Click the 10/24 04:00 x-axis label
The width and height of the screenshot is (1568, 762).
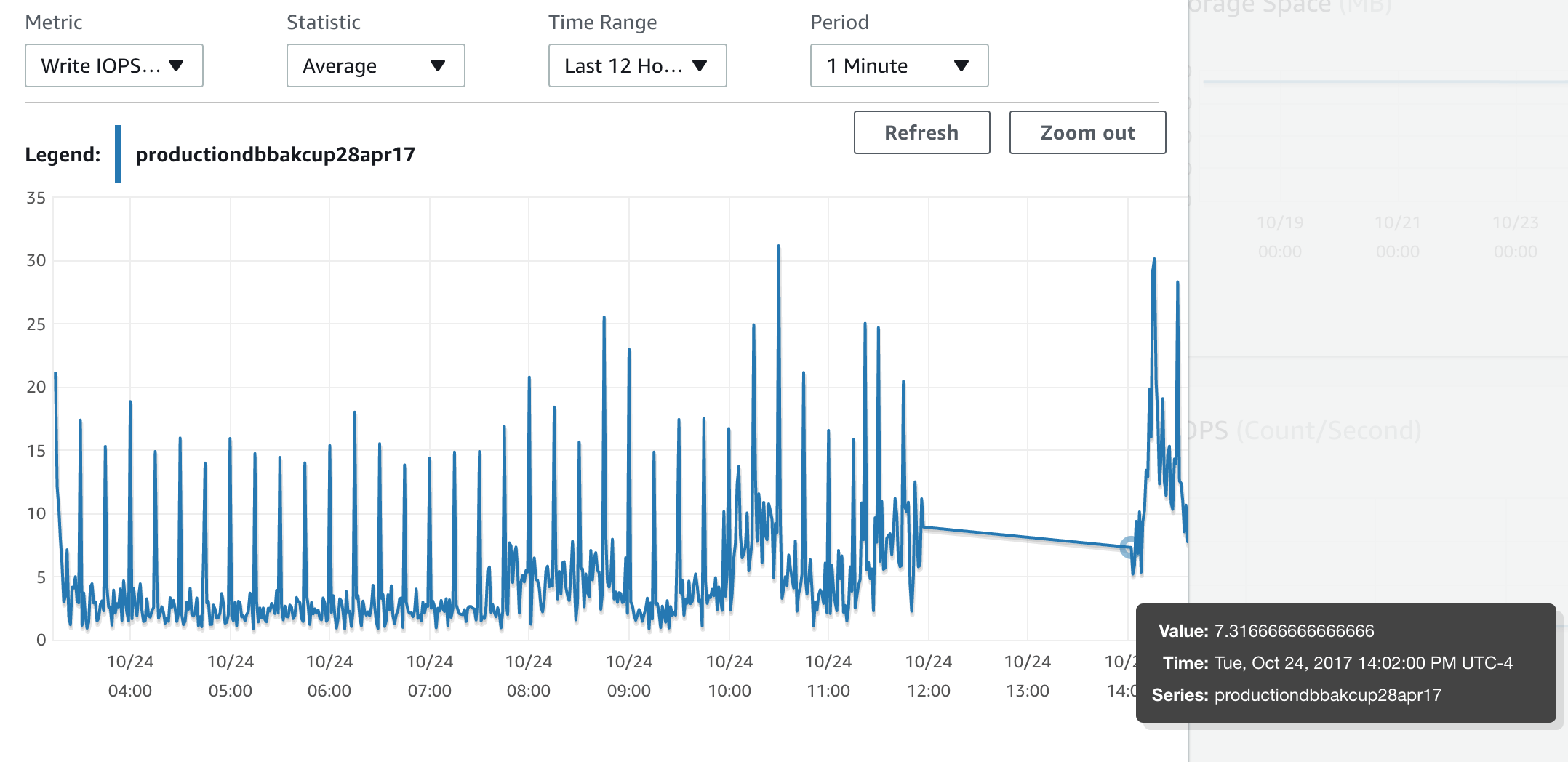(x=130, y=675)
